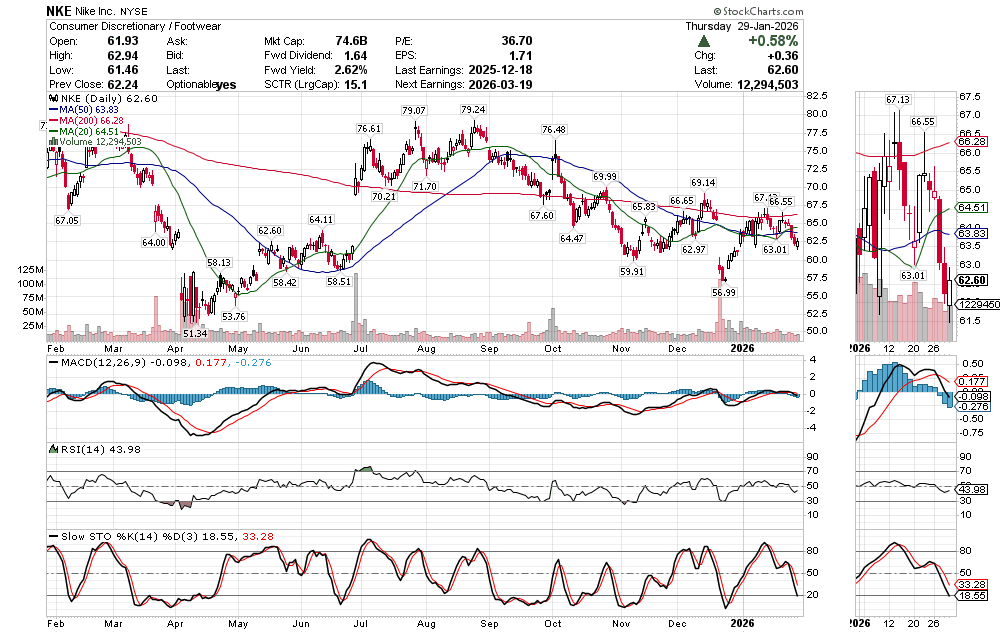Click the small icon before Slow STO label
This screenshot has width=1000, height=633.
53,536
